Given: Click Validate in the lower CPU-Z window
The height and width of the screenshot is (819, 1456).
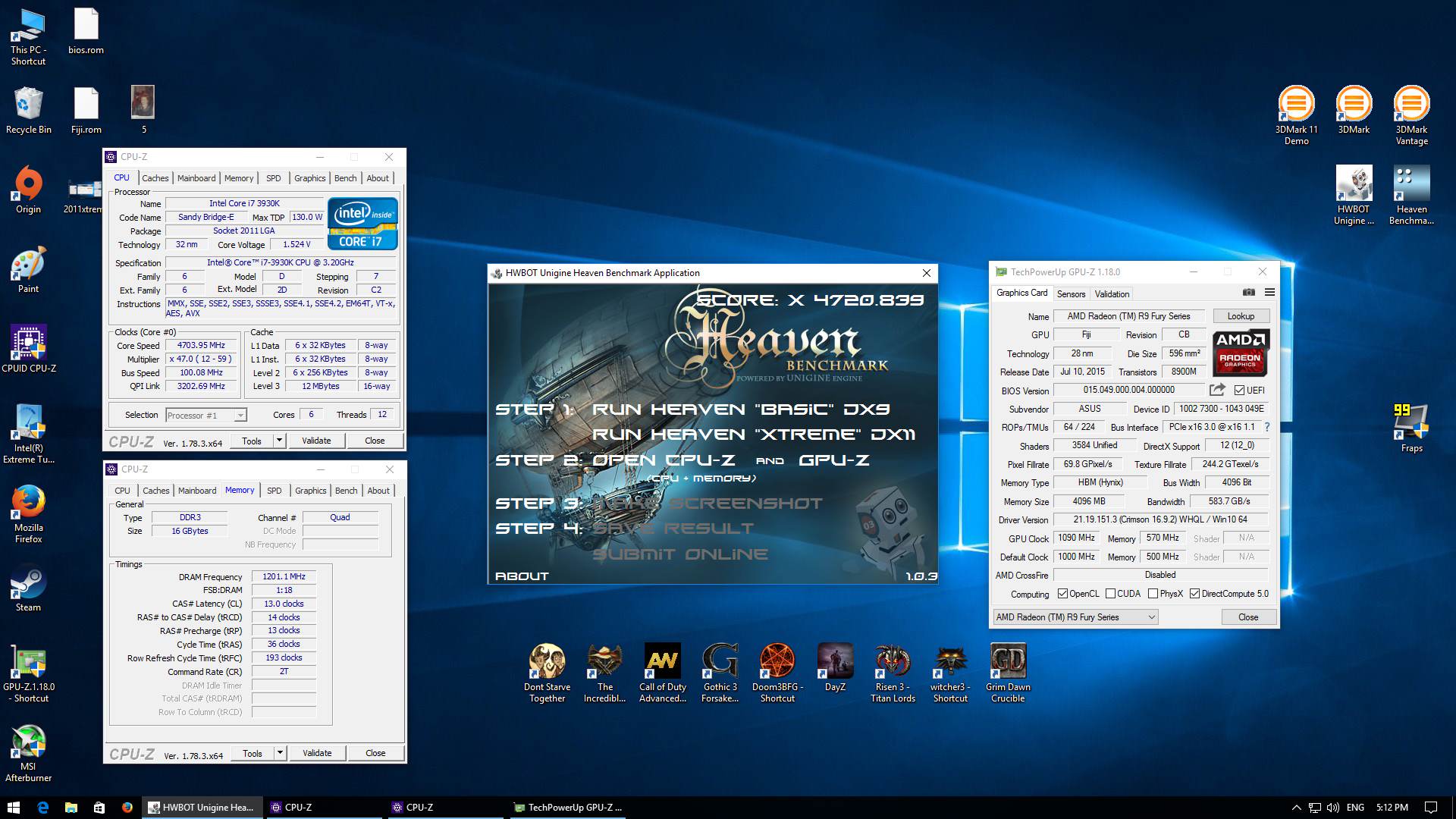Looking at the screenshot, I should coord(317,753).
